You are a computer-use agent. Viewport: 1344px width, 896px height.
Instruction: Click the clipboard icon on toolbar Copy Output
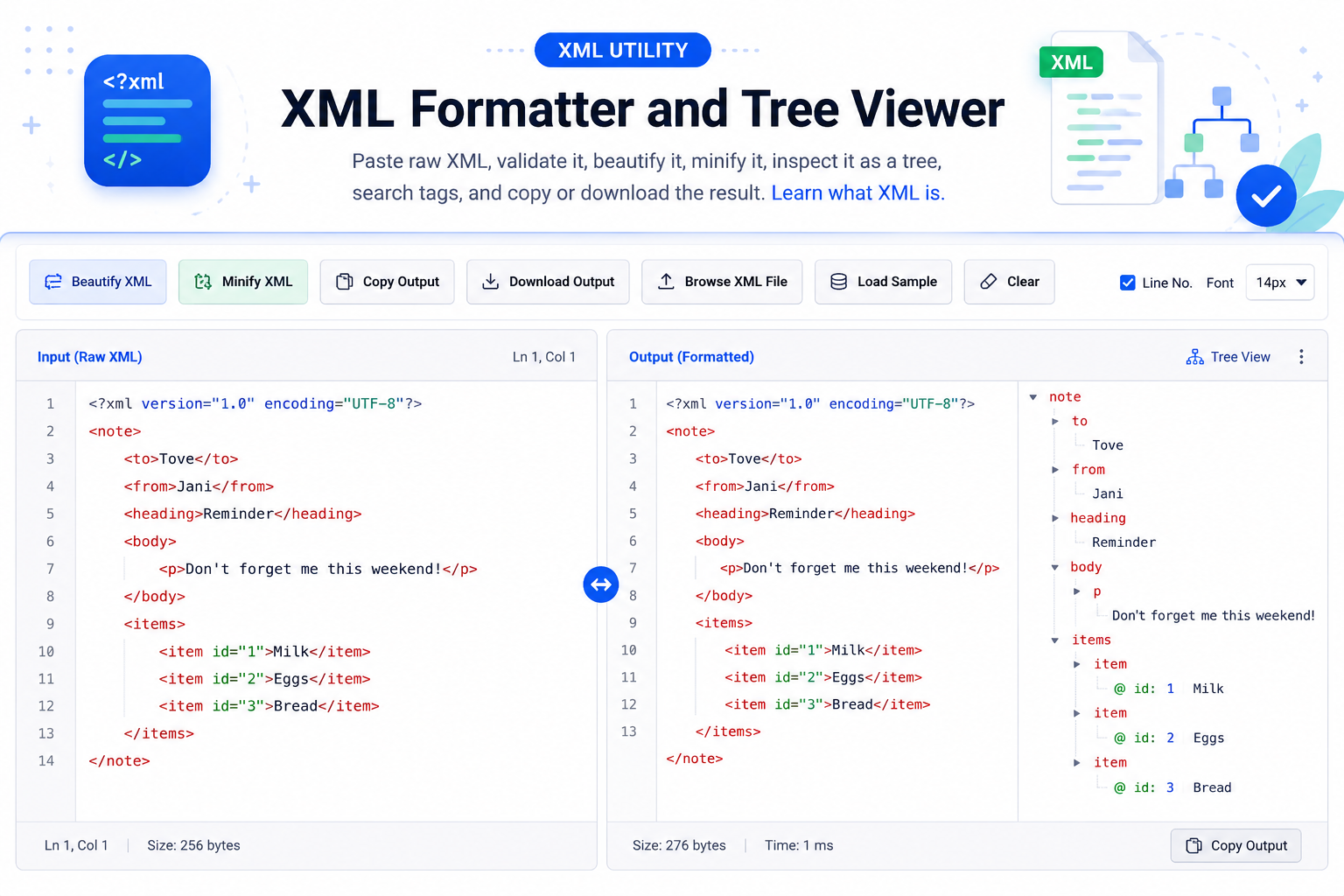pyautogui.click(x=345, y=282)
